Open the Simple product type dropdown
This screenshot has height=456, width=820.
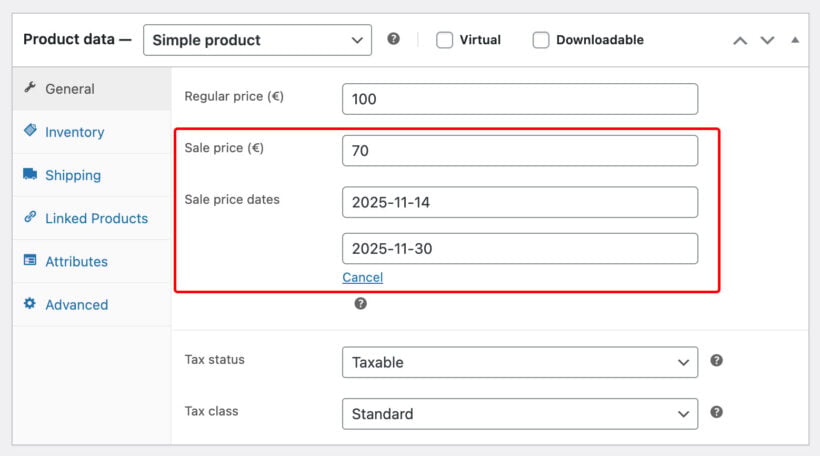[257, 40]
